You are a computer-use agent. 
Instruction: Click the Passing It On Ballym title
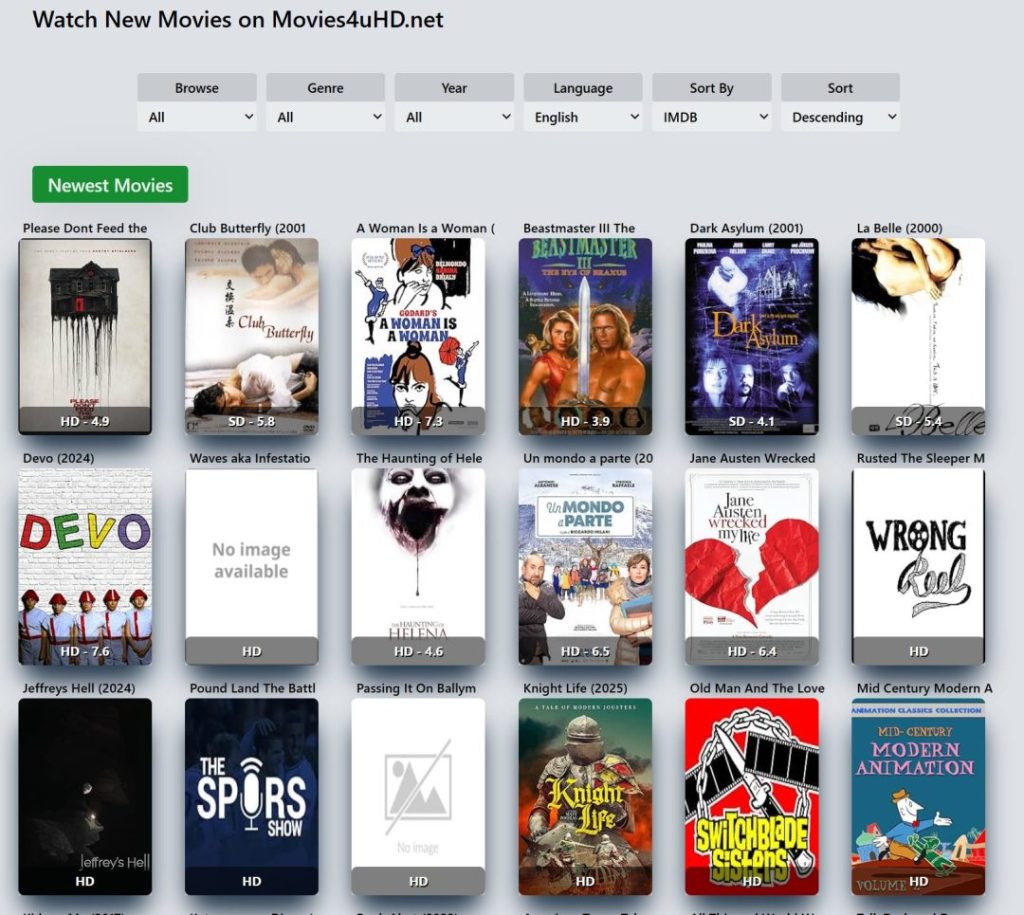click(416, 688)
